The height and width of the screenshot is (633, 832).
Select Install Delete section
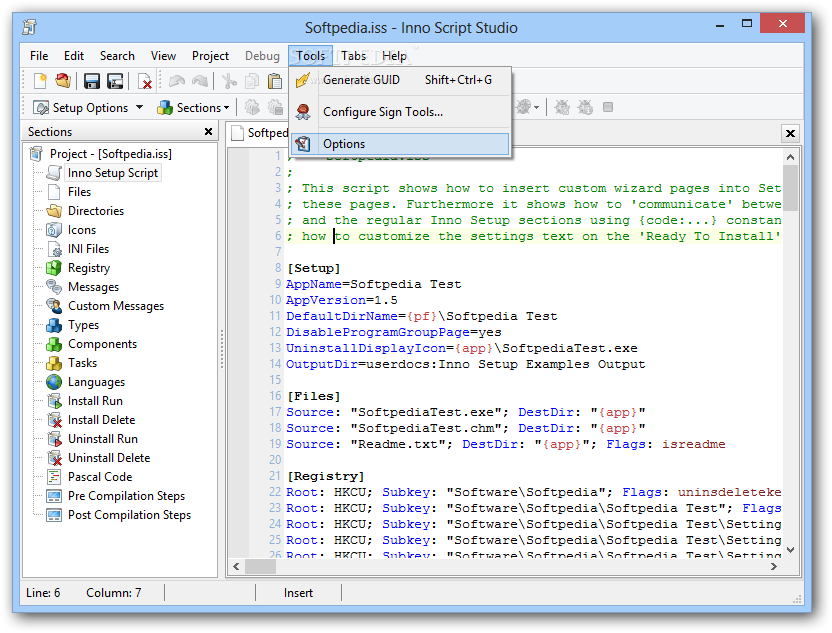point(101,420)
